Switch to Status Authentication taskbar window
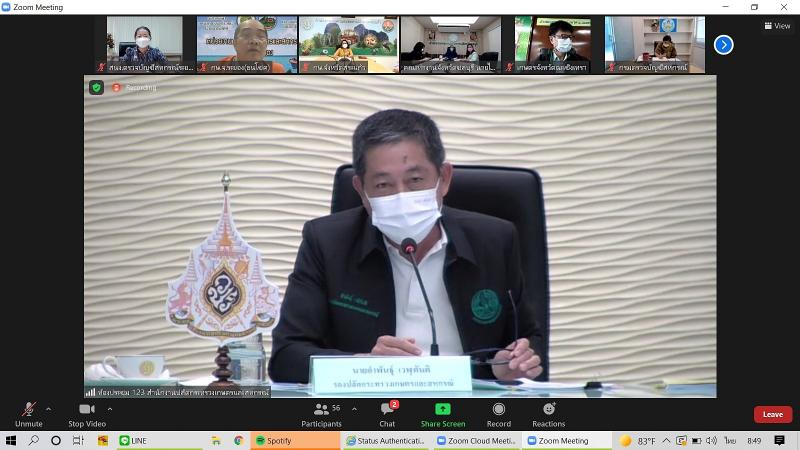Viewport: 800px width, 450px height. (x=386, y=441)
